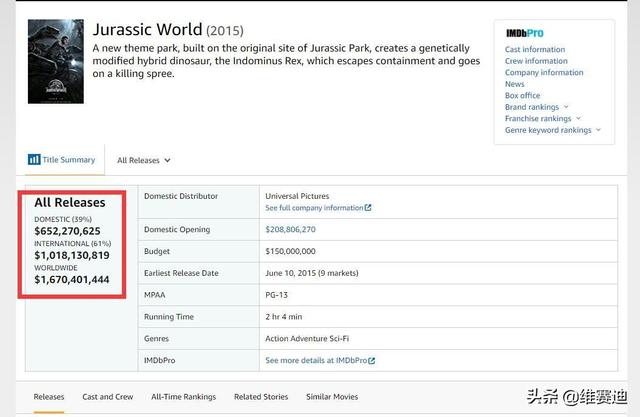Click the Budget row label
Viewport: 640px width, 417px height.
[157, 251]
